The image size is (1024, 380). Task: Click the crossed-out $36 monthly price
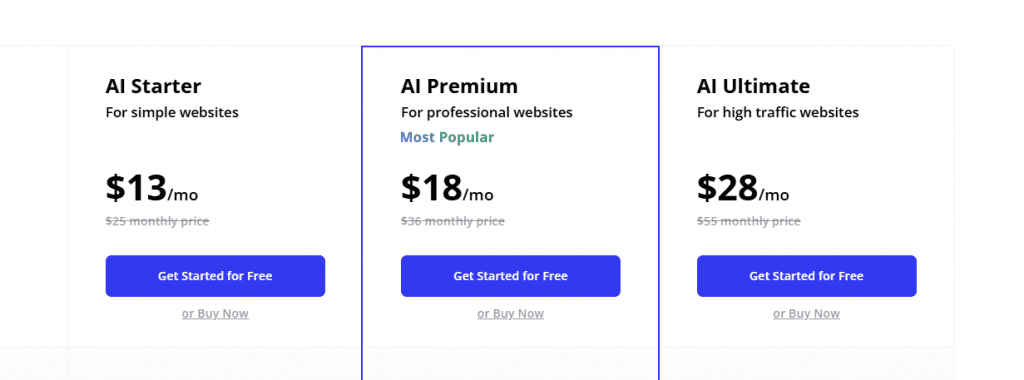[x=453, y=221]
